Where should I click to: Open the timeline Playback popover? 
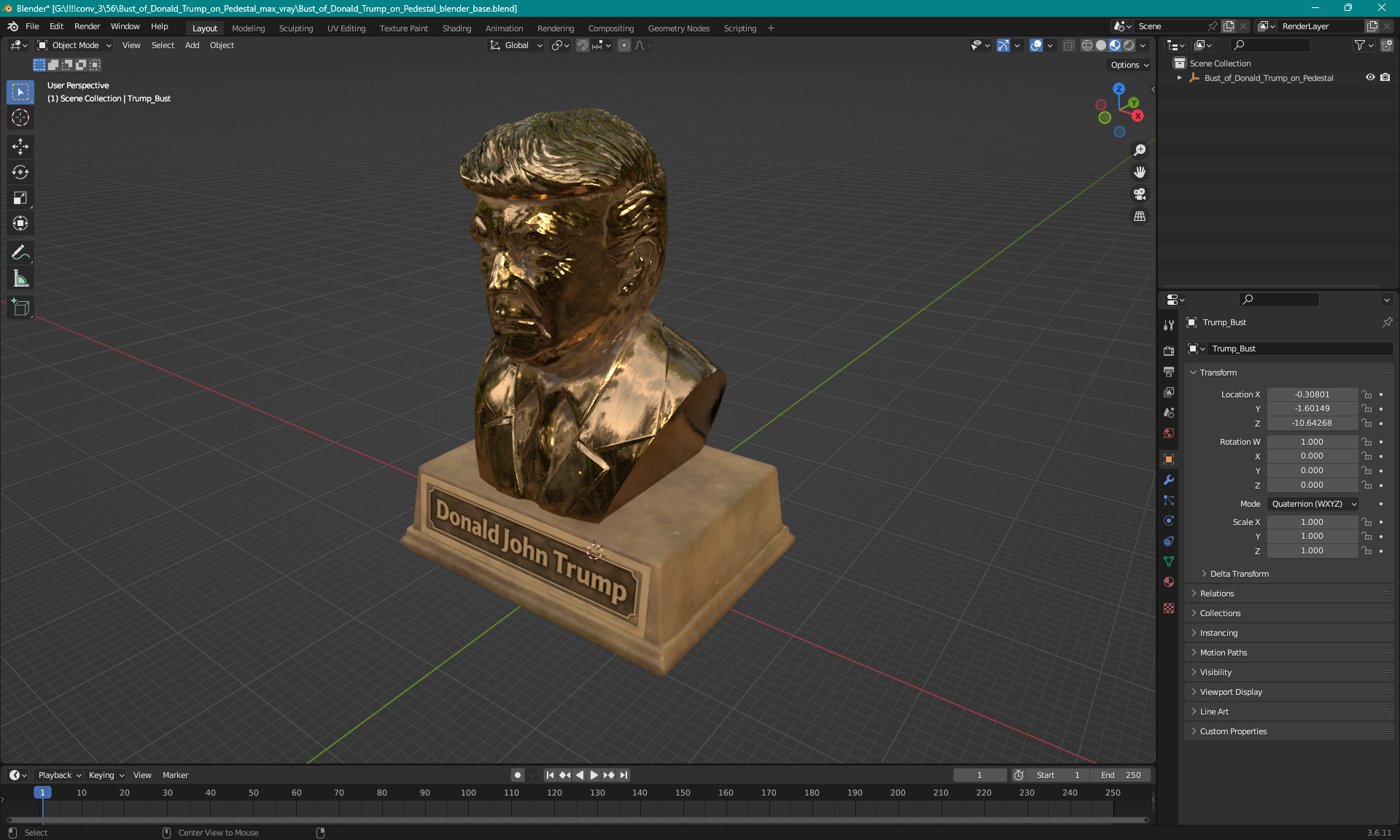coord(59,775)
